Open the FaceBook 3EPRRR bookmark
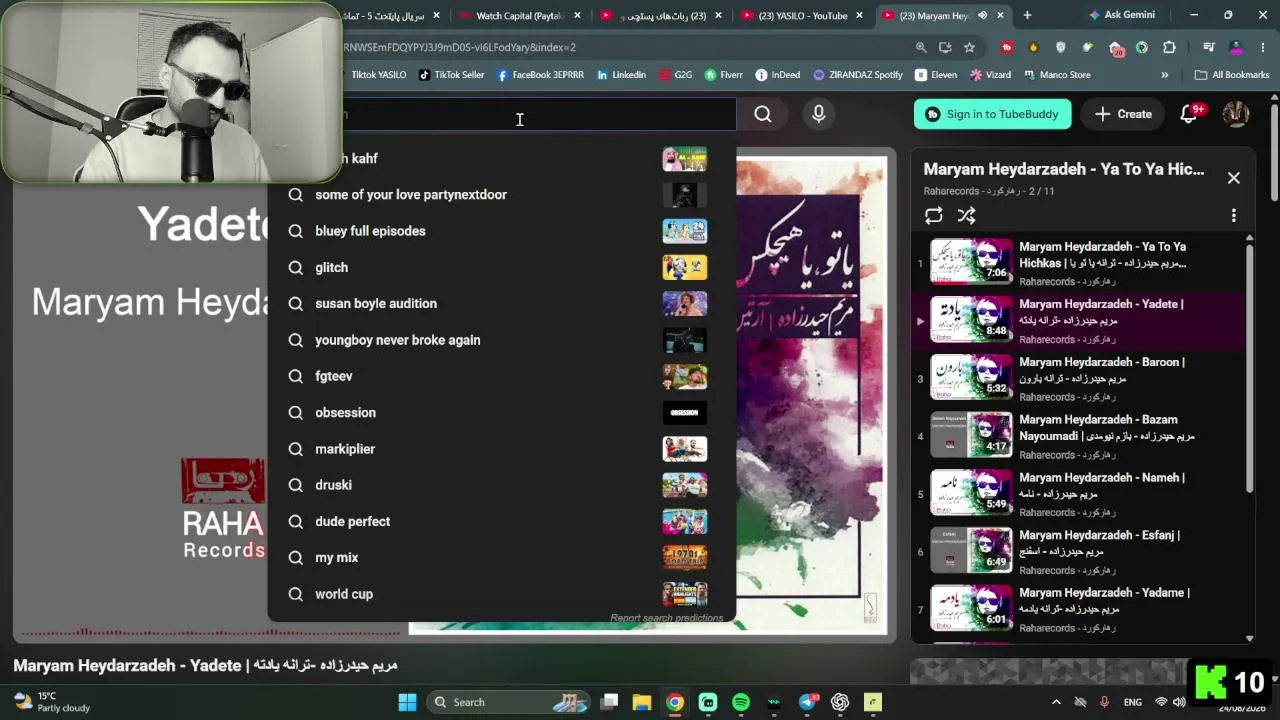 pos(540,75)
